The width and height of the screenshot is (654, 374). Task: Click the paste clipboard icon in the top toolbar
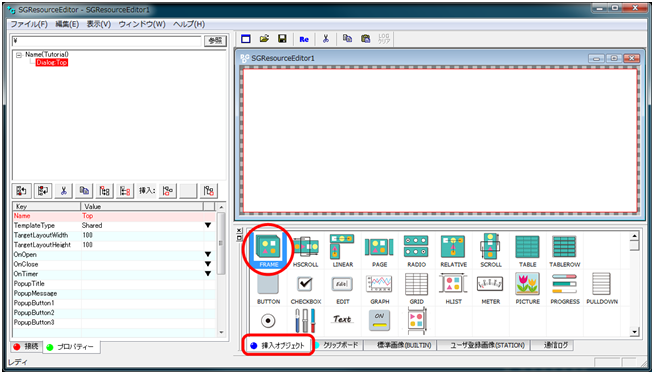(x=366, y=39)
